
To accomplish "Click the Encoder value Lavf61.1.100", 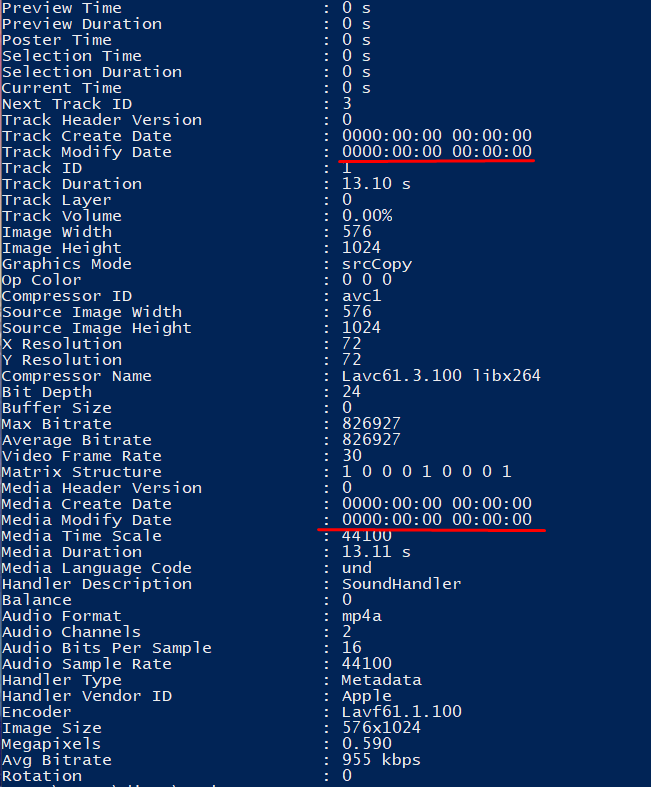I will [402, 712].
